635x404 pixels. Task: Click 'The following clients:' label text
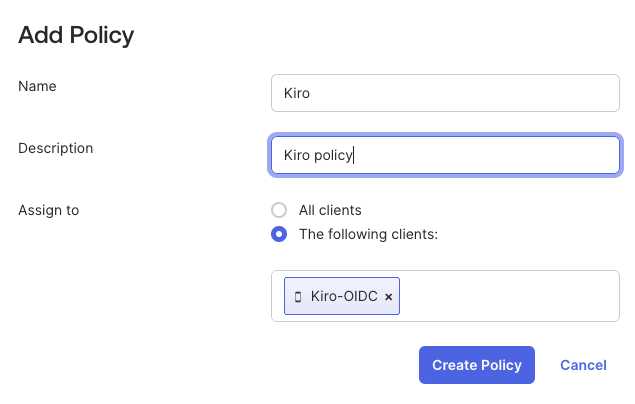368,235
